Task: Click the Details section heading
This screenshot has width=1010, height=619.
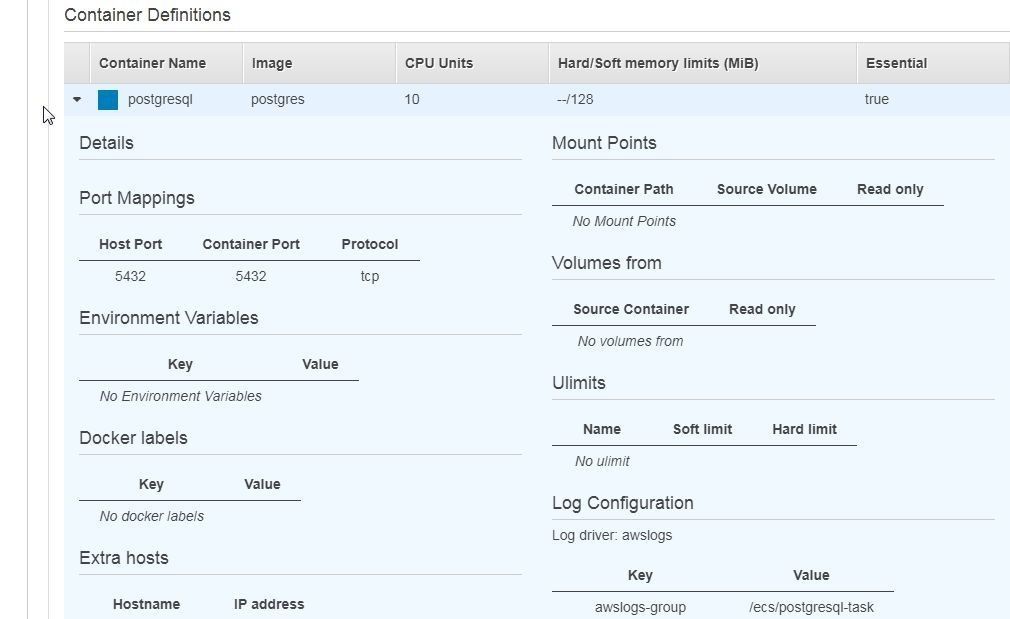Action: pyautogui.click(x=106, y=143)
